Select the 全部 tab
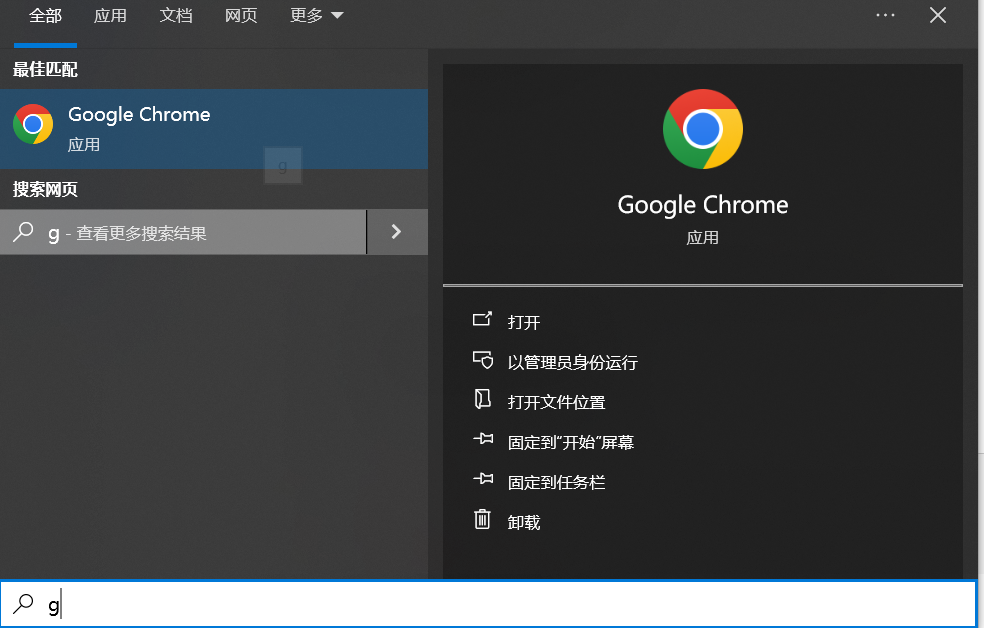984x628 pixels. [44, 16]
